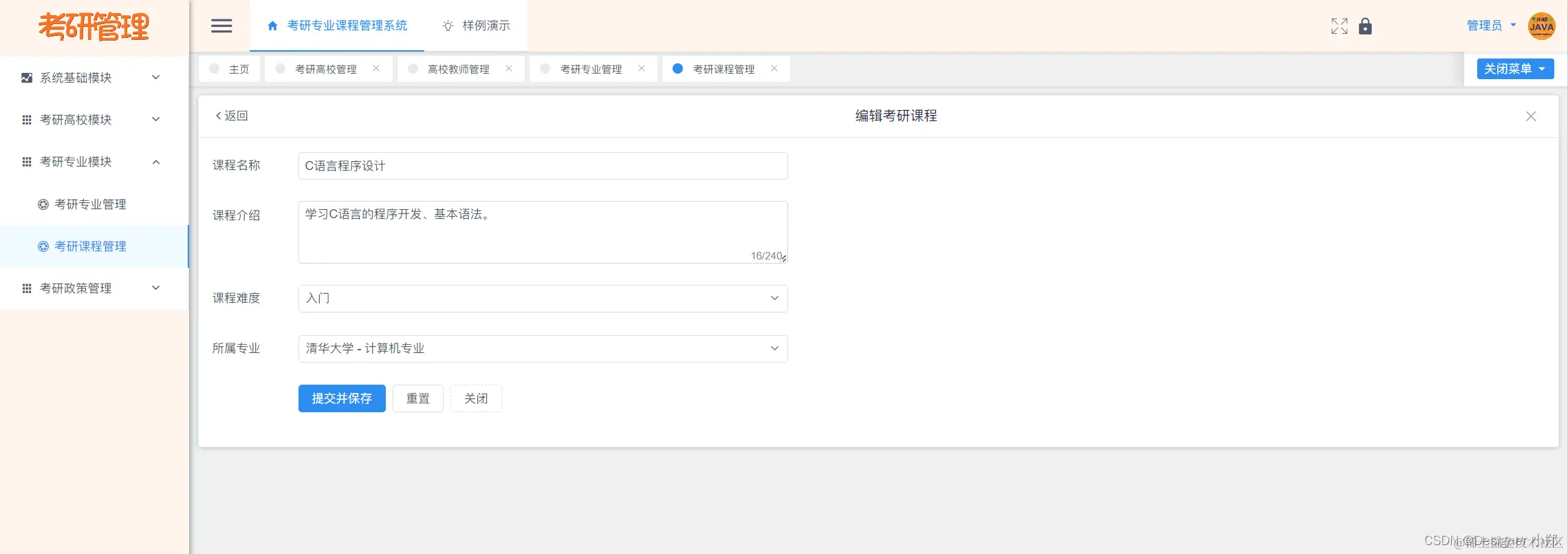This screenshot has width=1568, height=554.
Task: Open the JAVA user avatar
Action: pos(1541,26)
